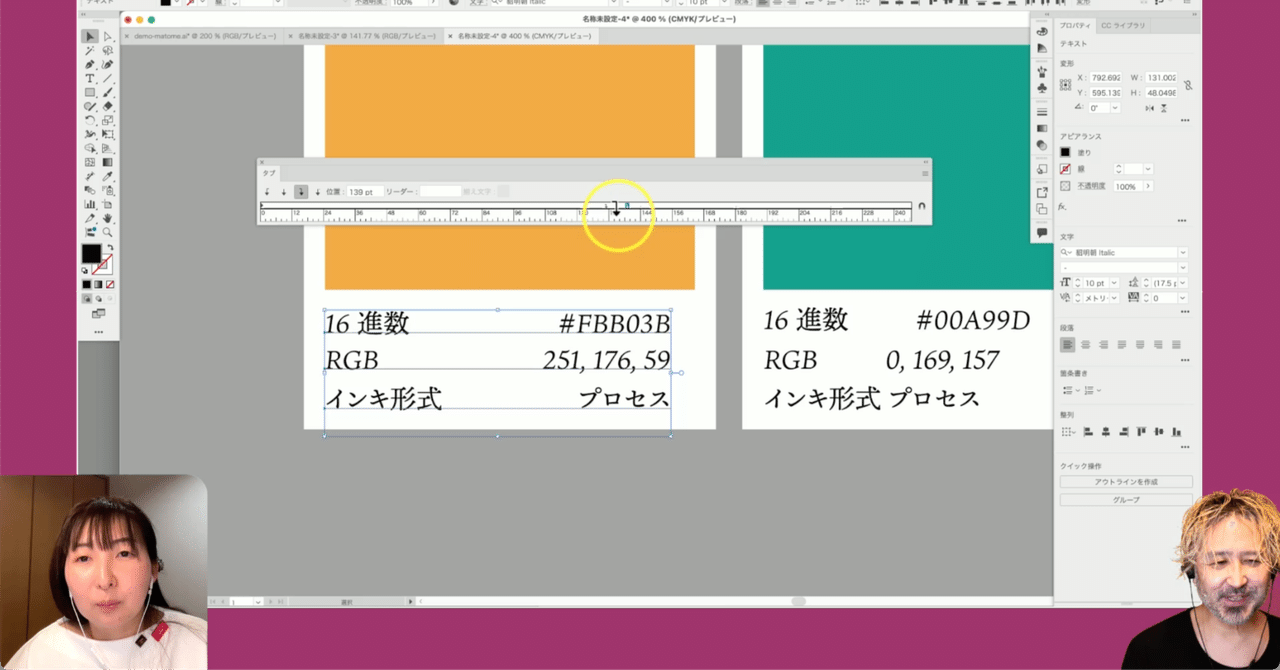Select the Selection tool (black arrow)
The image size is (1280, 670).
click(89, 36)
